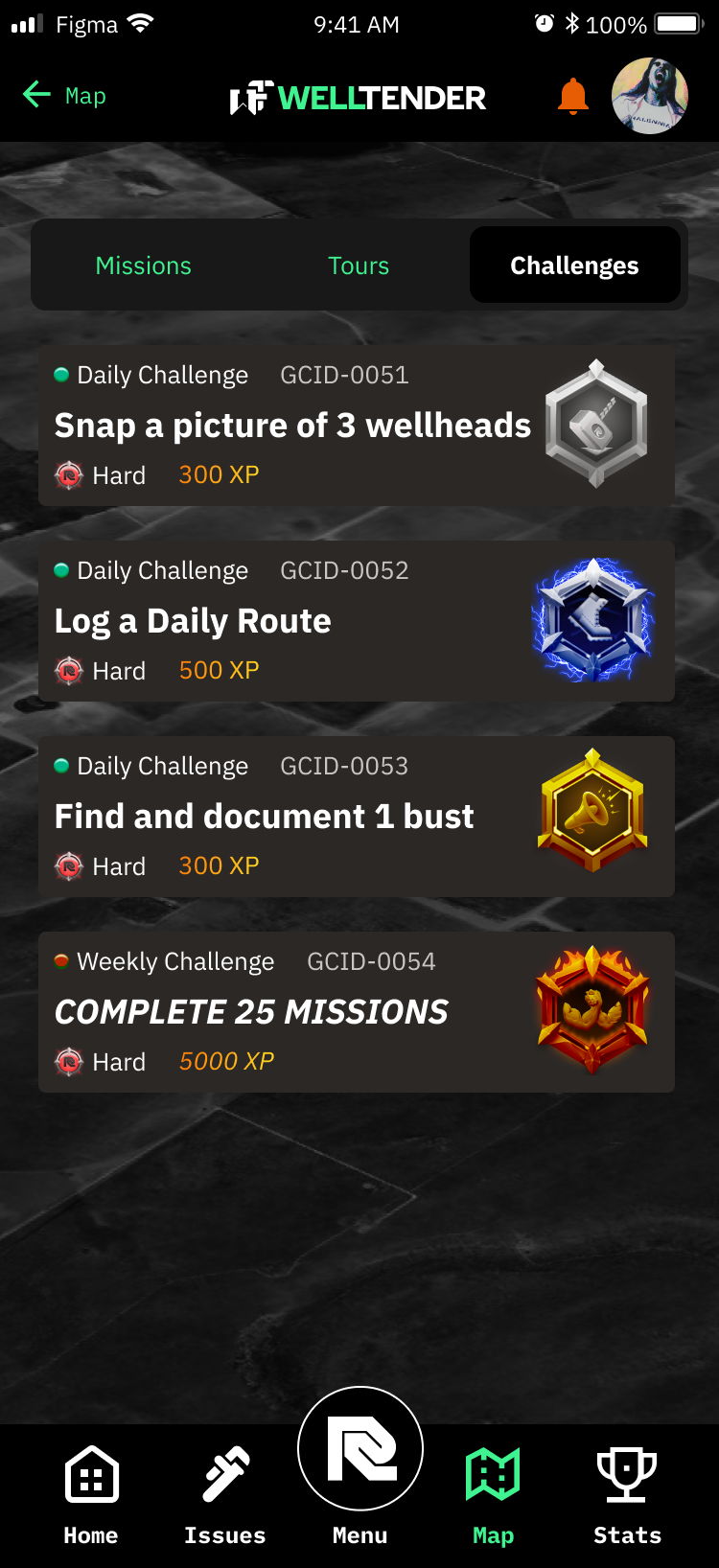
Task: Tap the silver wellhead badge icon
Action: (x=596, y=424)
